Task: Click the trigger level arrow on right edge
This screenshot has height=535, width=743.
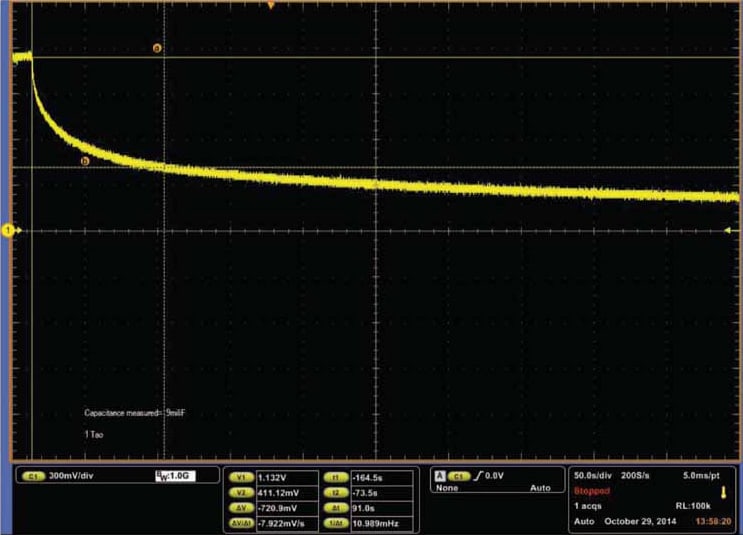Action: [728, 230]
